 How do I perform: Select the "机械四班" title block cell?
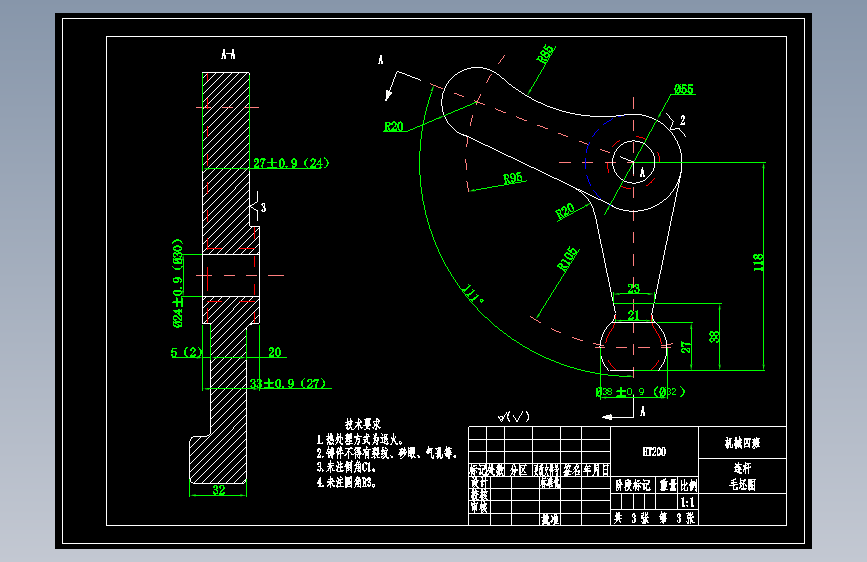(743, 443)
